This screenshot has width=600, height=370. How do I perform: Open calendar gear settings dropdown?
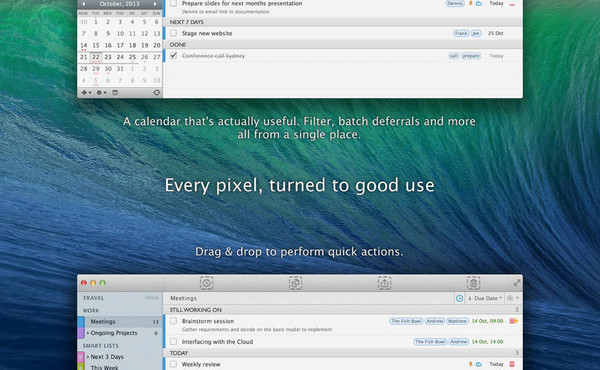[101, 93]
